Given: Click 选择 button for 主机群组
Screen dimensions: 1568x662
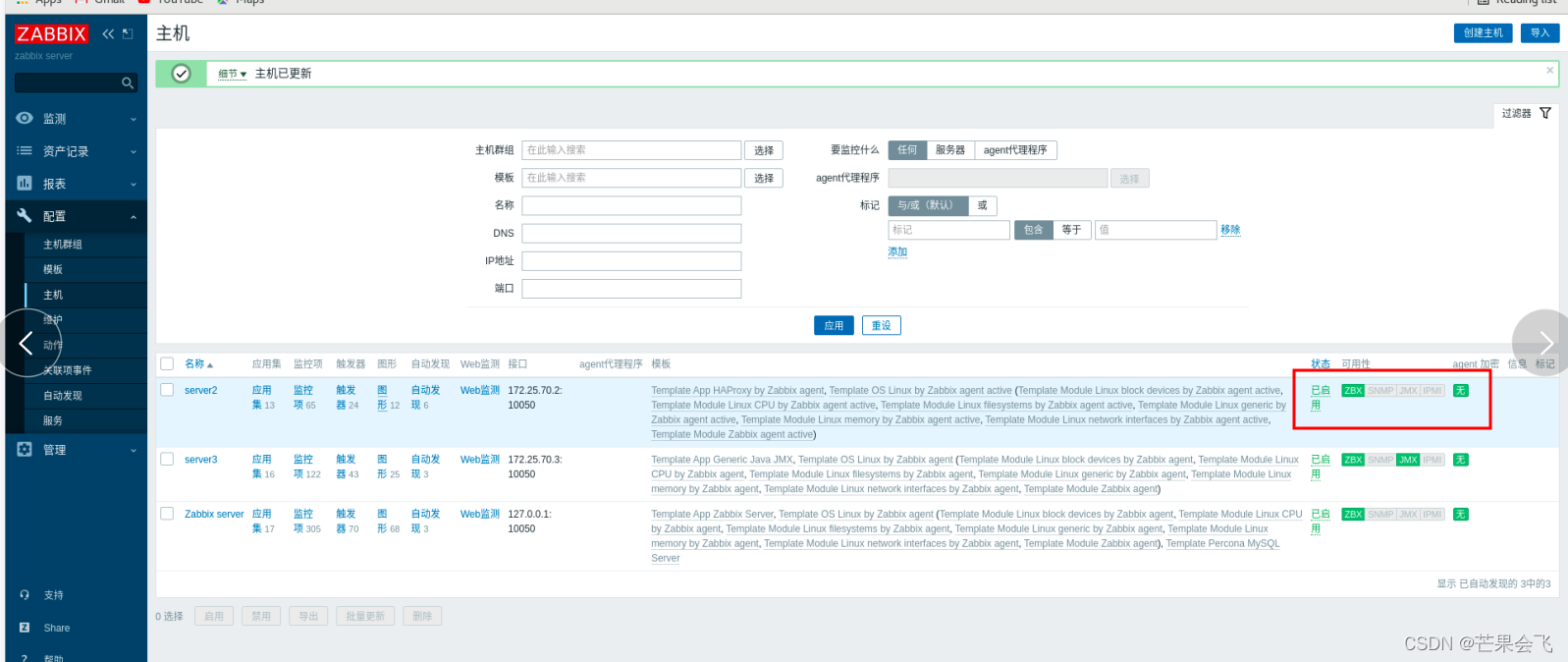Looking at the screenshot, I should pos(764,150).
